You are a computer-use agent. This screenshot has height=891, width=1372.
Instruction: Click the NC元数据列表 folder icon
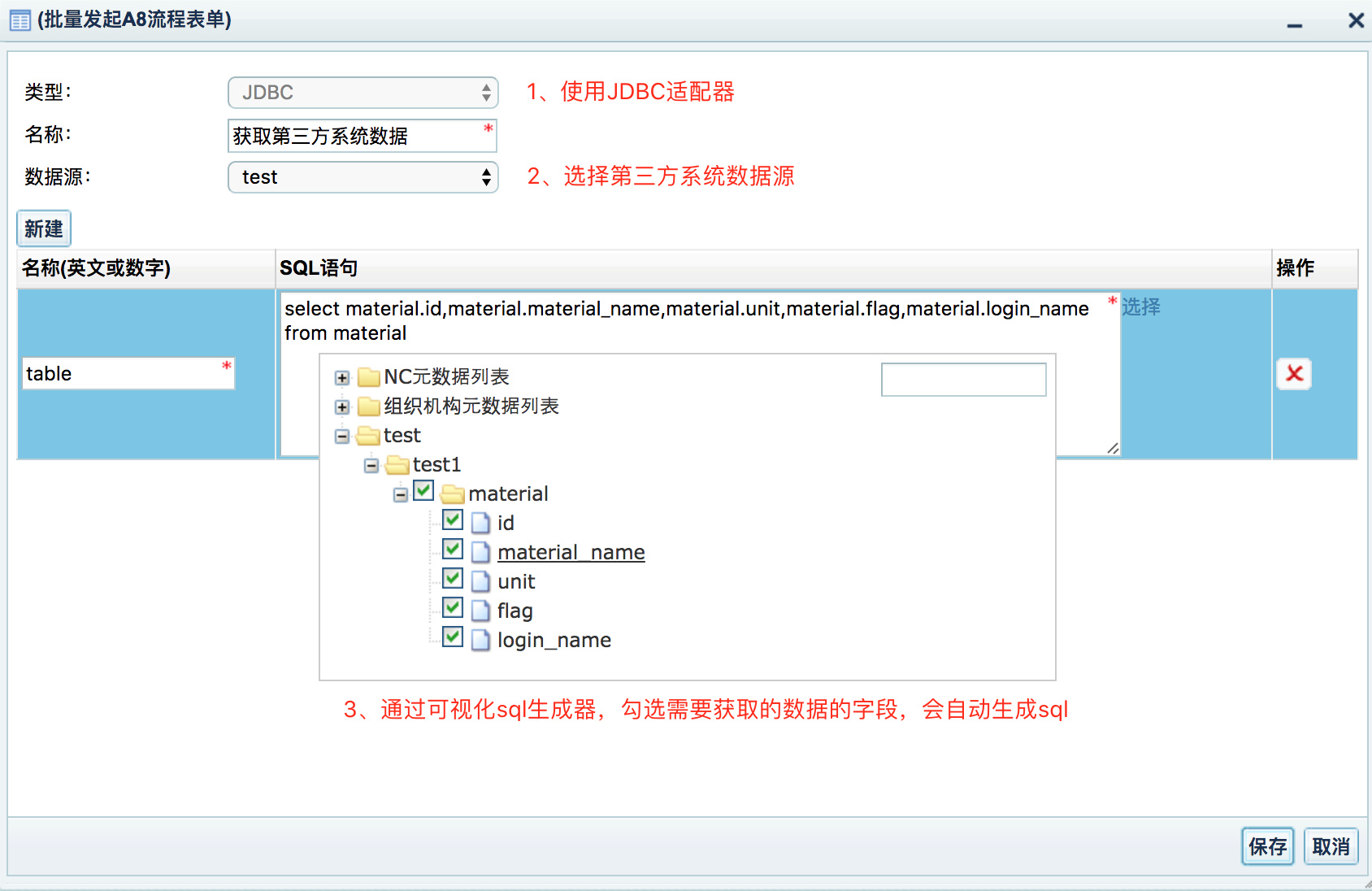[x=369, y=377]
